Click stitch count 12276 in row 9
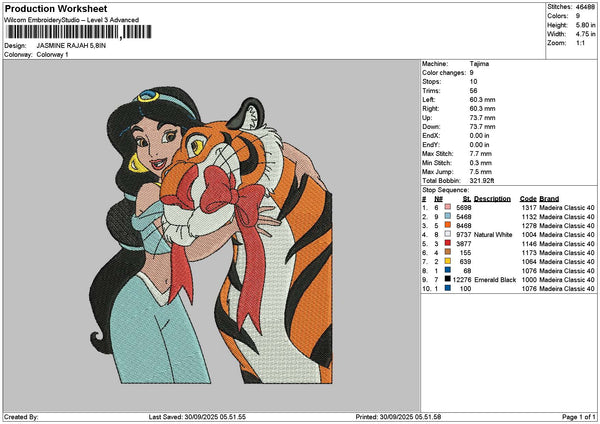Viewport: 600px width, 424px height. click(x=462, y=280)
